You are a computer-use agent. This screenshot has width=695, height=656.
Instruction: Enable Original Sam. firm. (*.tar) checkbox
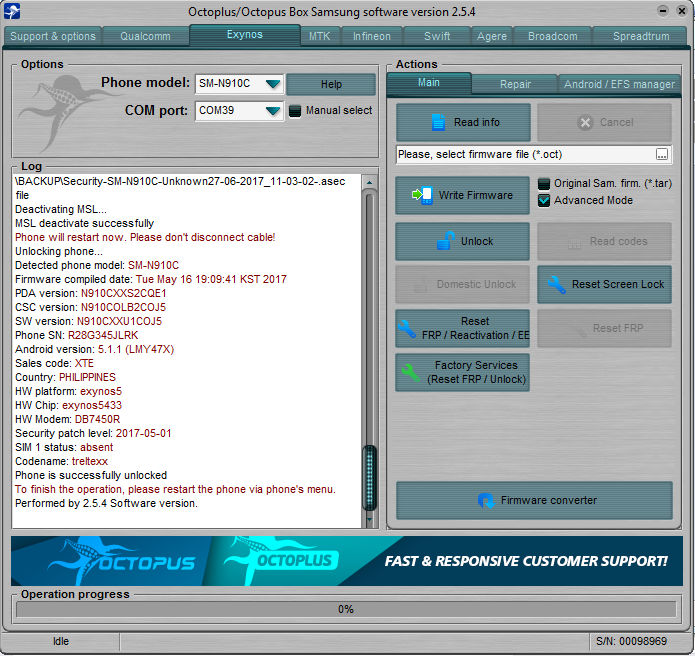544,184
